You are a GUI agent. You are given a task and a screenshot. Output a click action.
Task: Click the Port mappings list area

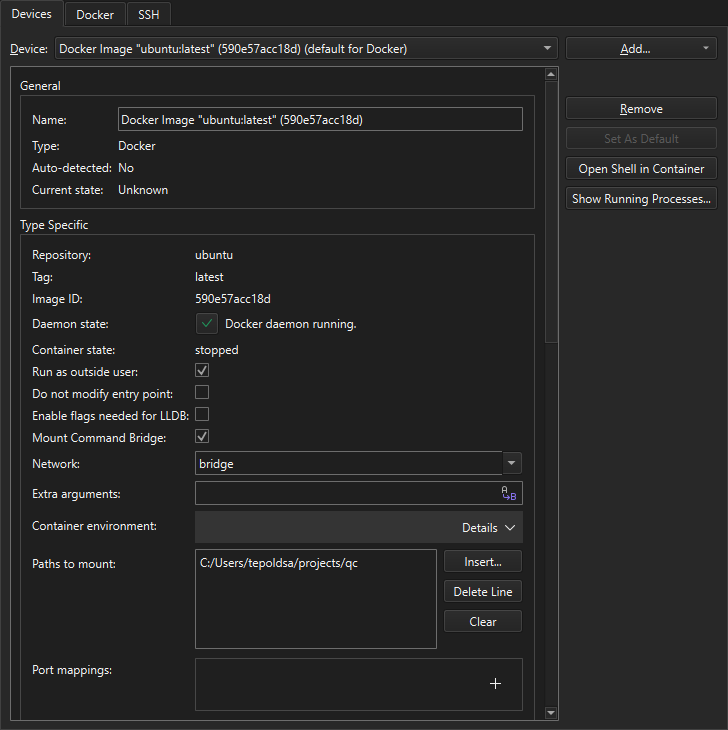(358, 684)
